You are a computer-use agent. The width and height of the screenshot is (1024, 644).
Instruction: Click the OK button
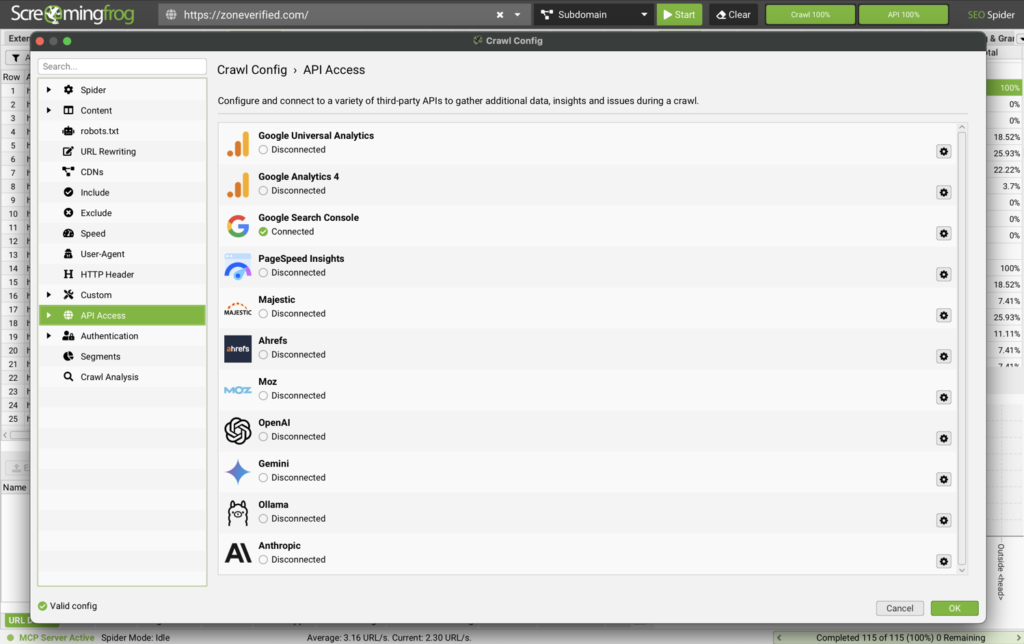pyautogui.click(x=954, y=608)
